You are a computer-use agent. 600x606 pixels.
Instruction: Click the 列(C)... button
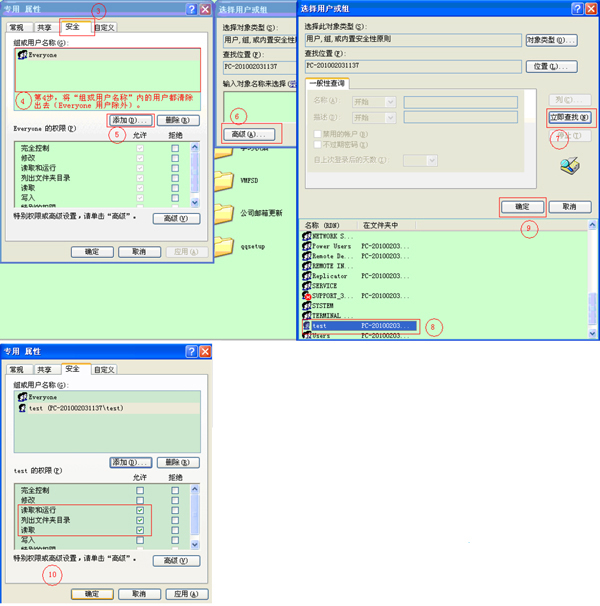(x=570, y=100)
